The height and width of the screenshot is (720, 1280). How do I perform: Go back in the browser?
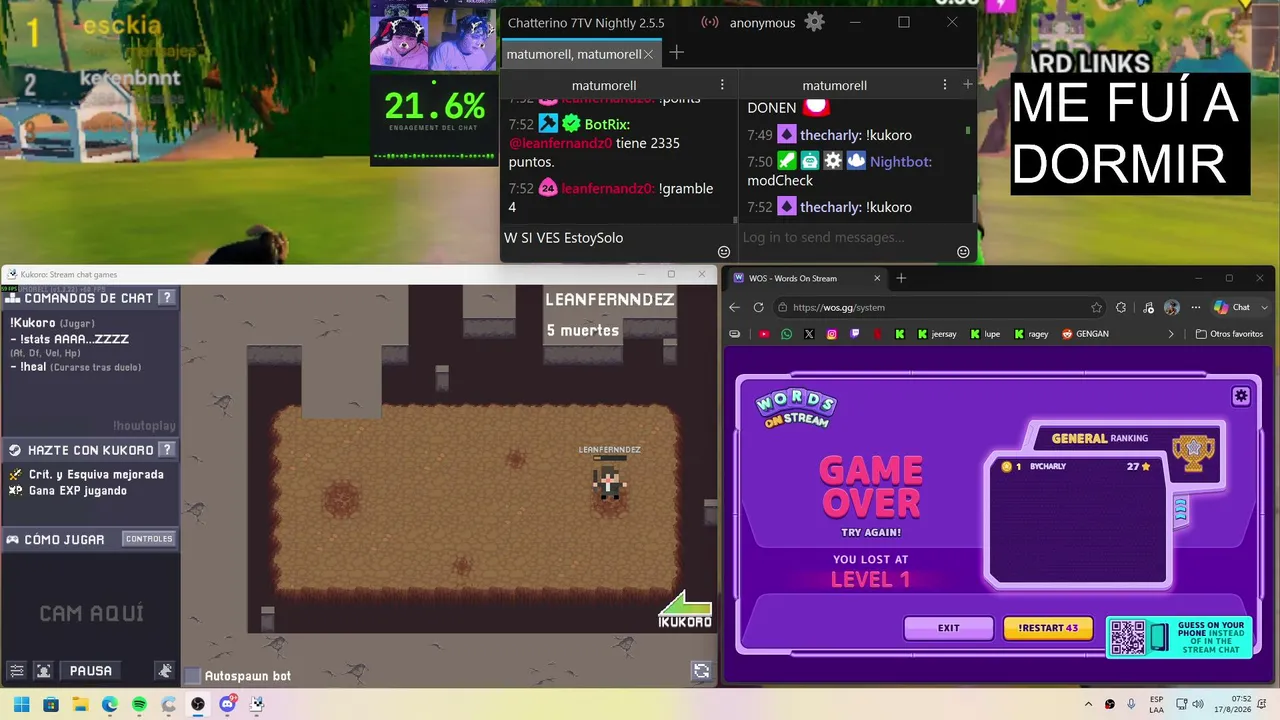735,307
